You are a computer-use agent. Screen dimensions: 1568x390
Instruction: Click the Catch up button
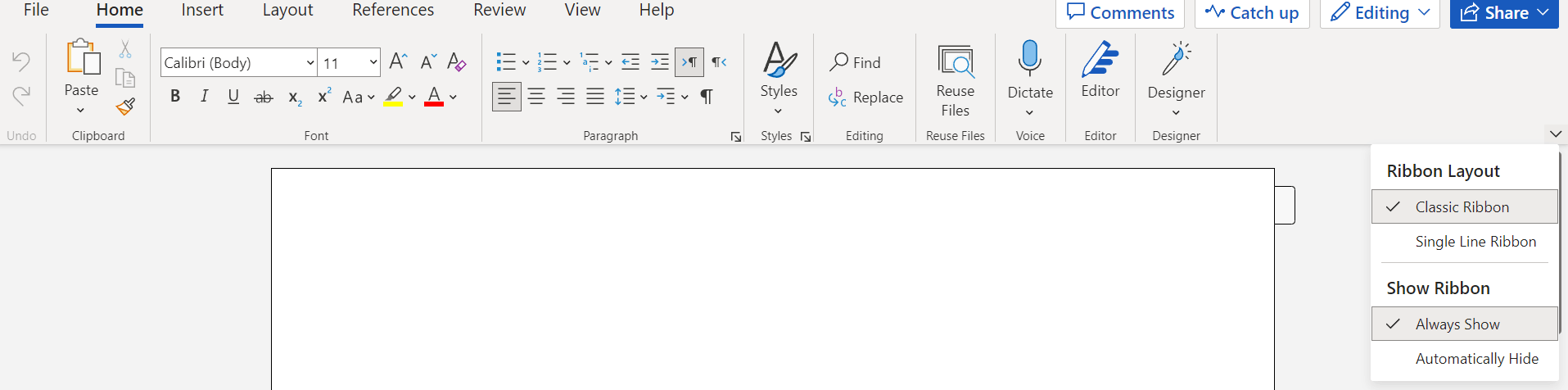[1252, 12]
